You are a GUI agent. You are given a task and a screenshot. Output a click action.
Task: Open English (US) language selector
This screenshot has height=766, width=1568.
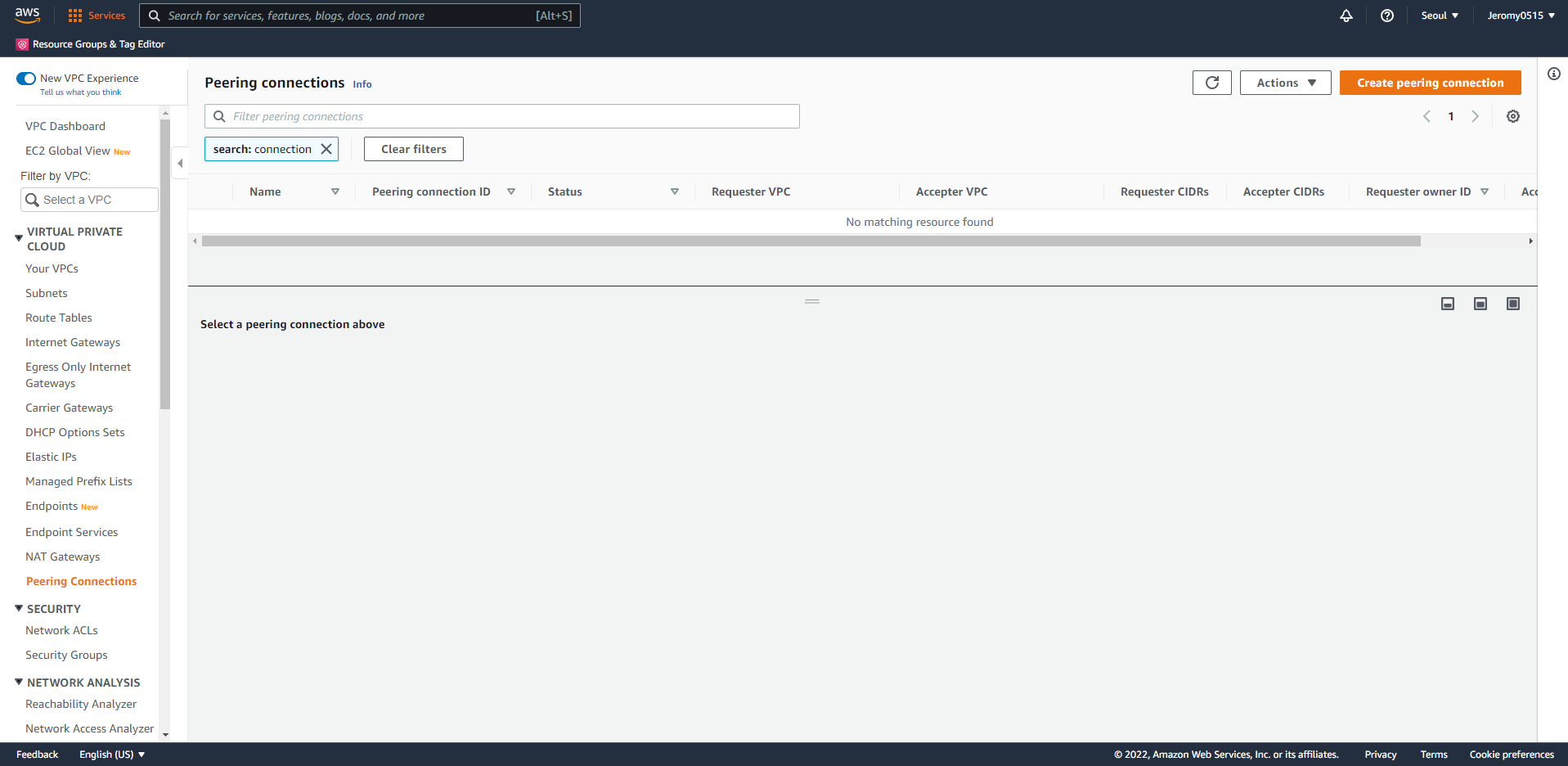[112, 755]
